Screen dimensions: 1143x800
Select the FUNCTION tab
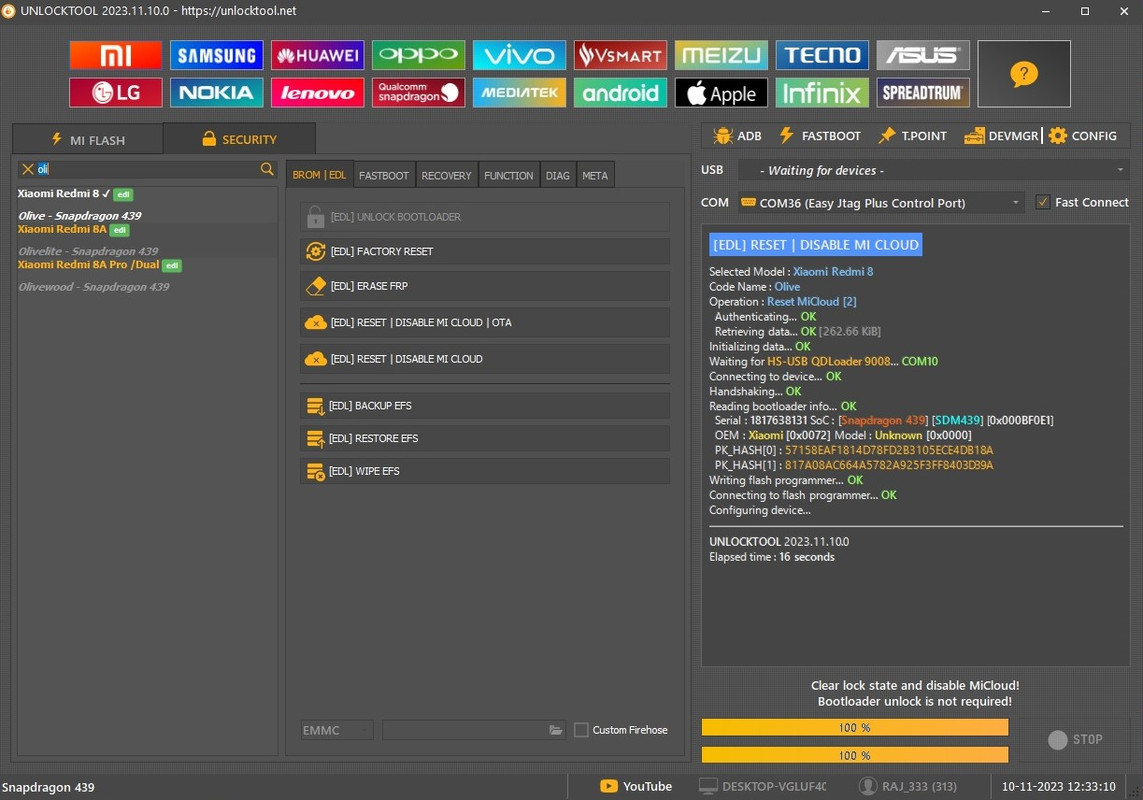(x=509, y=176)
